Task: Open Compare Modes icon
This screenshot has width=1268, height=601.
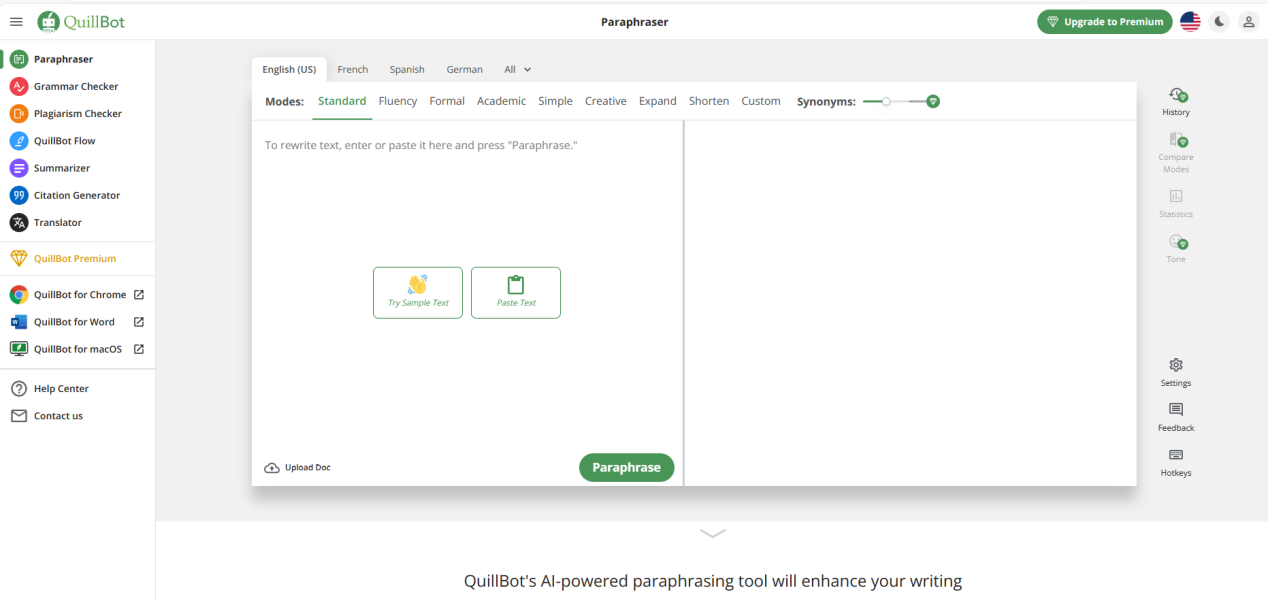Action: point(1177,140)
